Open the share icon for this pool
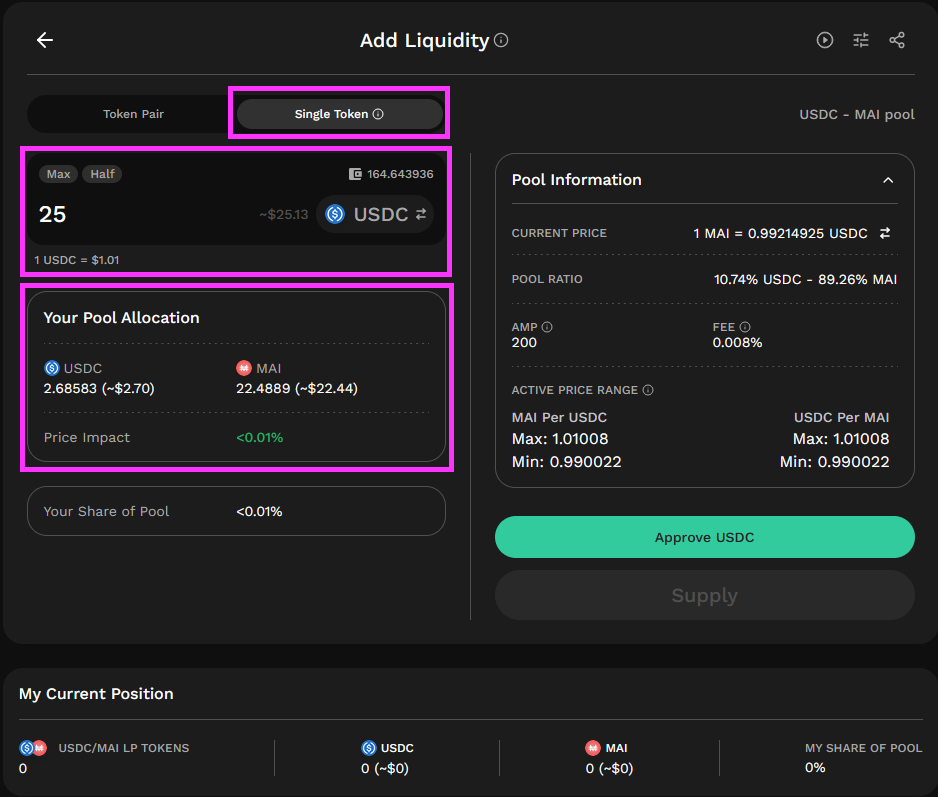This screenshot has width=938, height=797. click(897, 40)
